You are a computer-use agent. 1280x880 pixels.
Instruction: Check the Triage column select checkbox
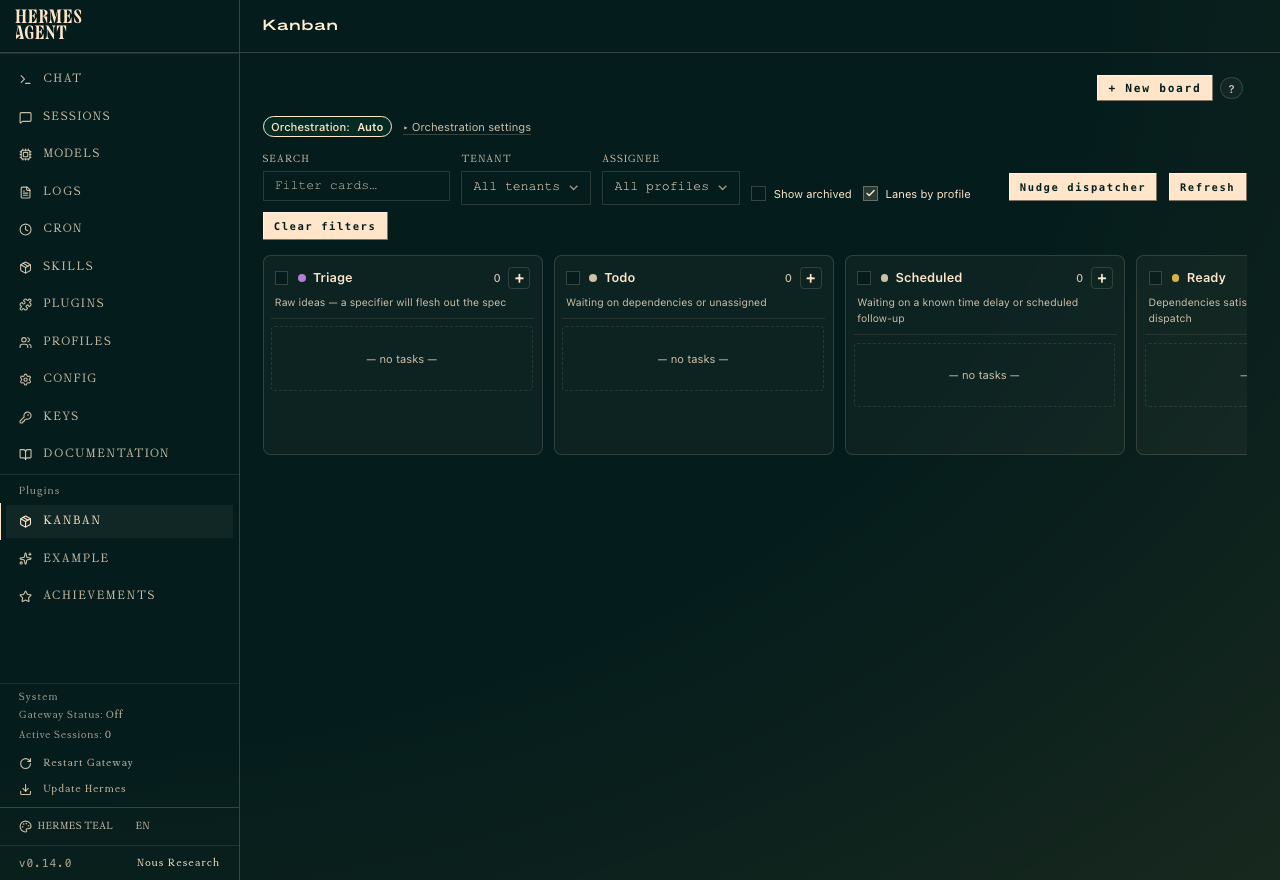281,278
